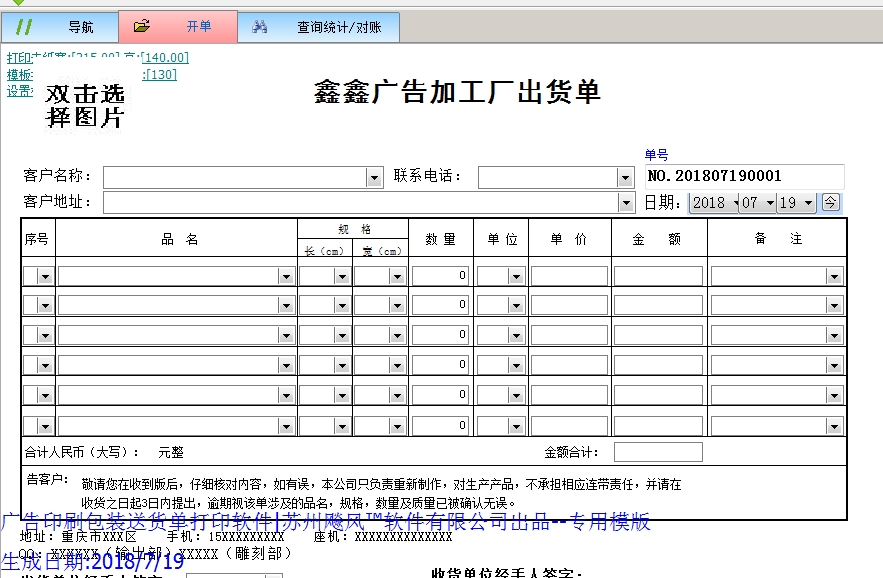Open the 导航 tab

[x=81, y=27]
